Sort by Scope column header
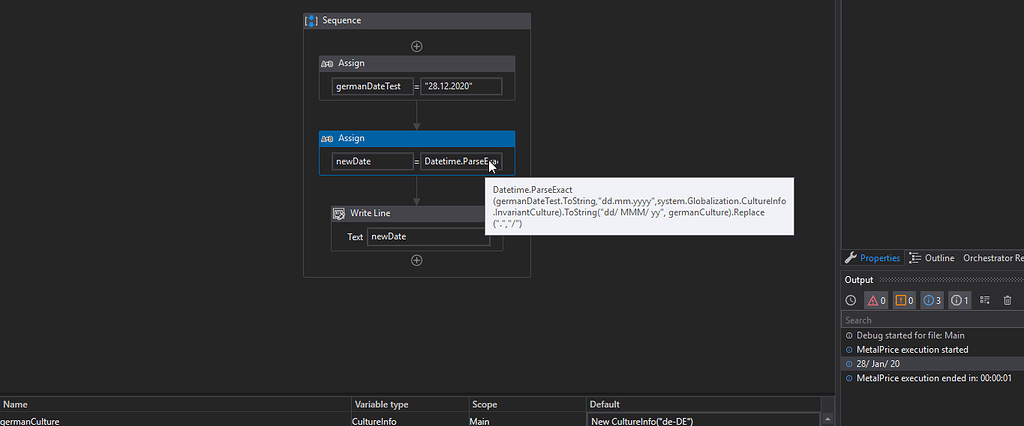Screen dimensions: 1024x426 [528, 404]
